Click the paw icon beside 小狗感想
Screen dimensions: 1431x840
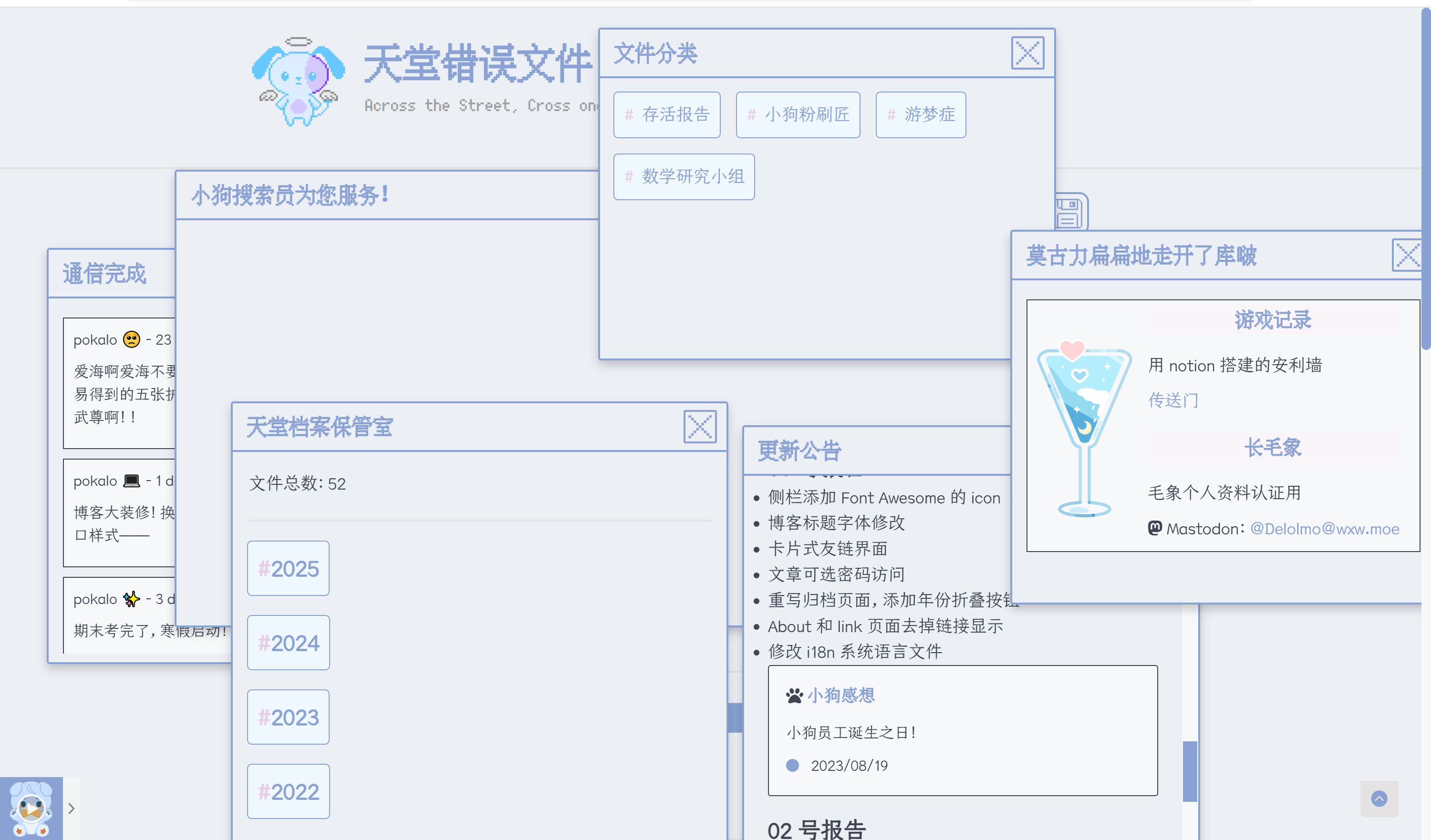coord(794,696)
